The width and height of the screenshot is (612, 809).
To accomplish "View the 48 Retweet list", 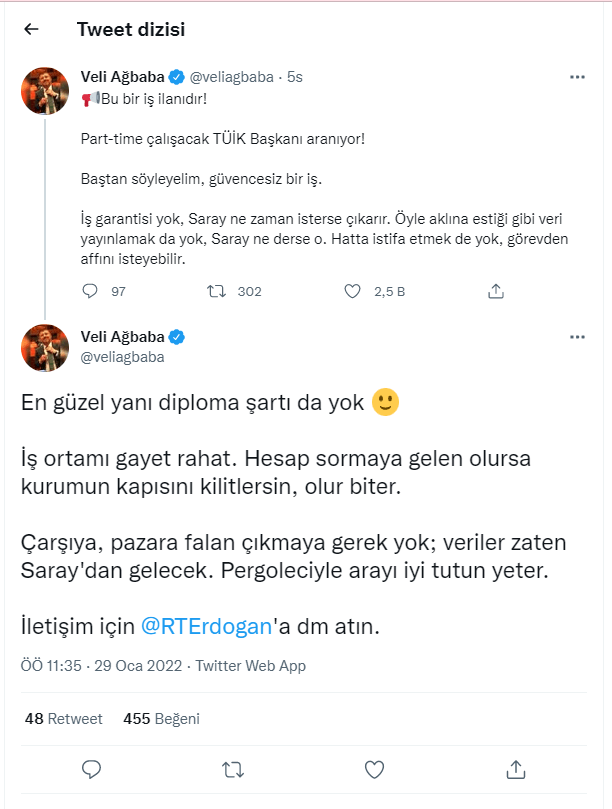I will [x=63, y=718].
